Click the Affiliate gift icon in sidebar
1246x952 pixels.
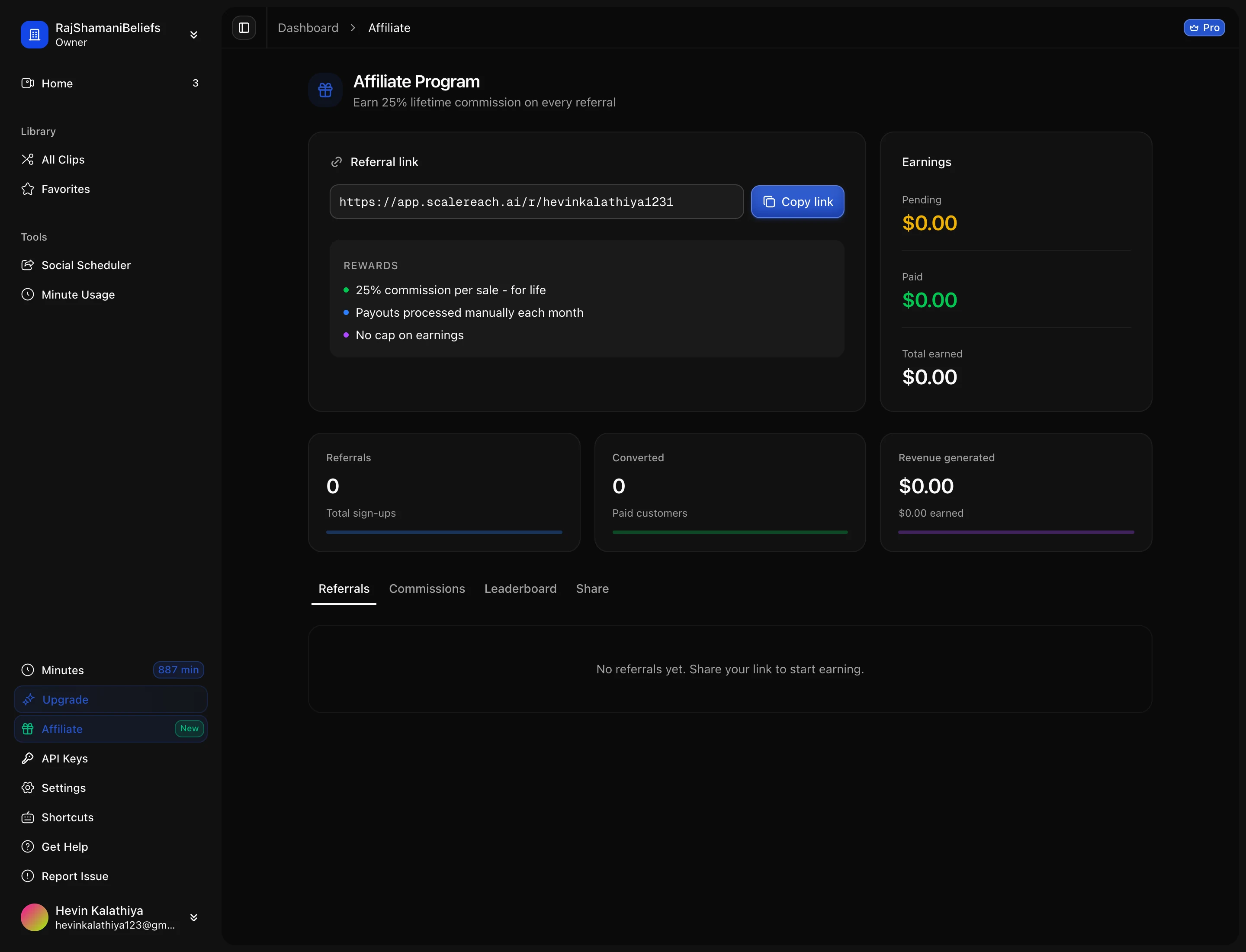(28, 729)
